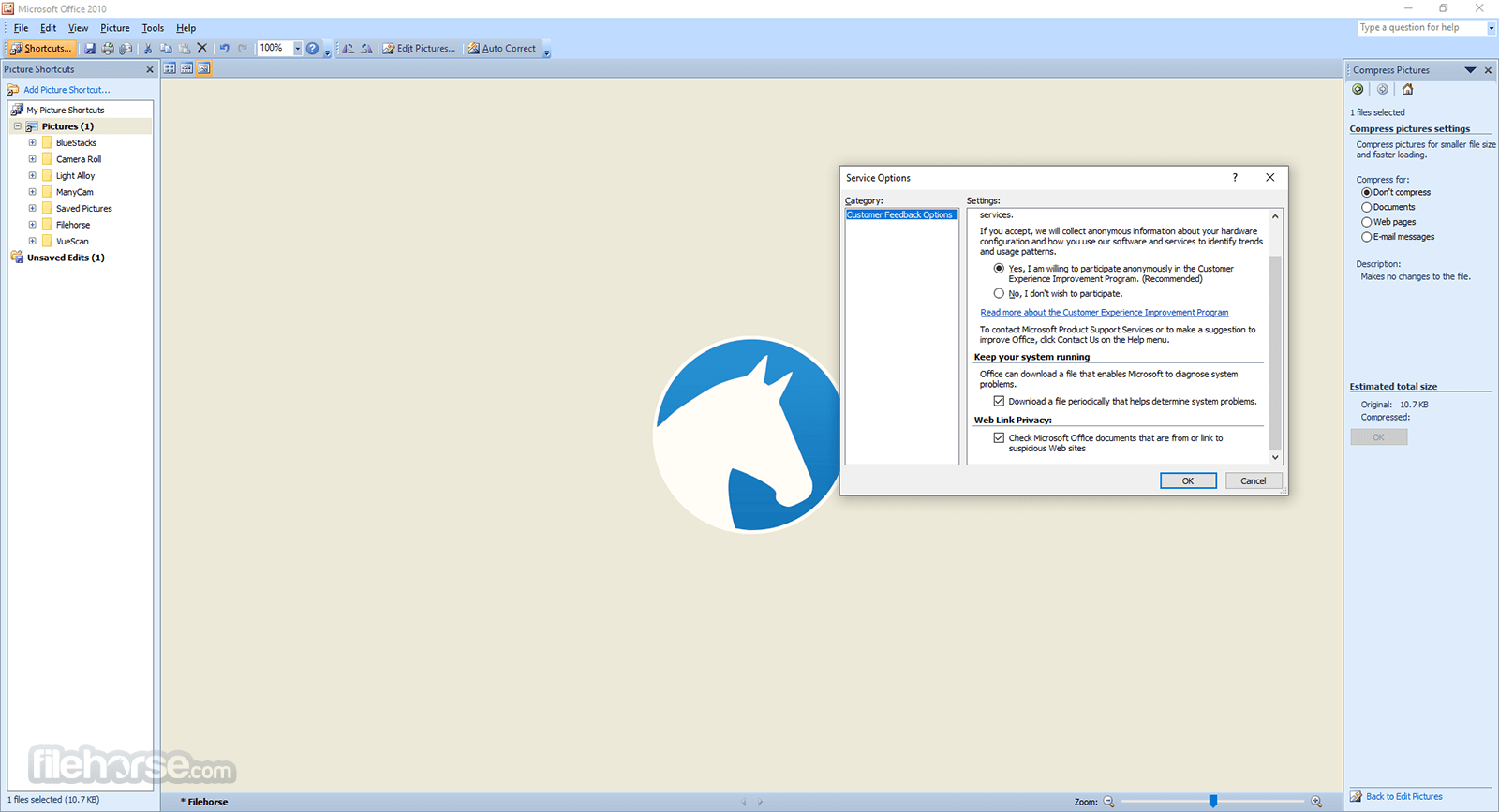Switch to Filmstrip view icon
This screenshot has width=1499, height=812.
point(186,68)
